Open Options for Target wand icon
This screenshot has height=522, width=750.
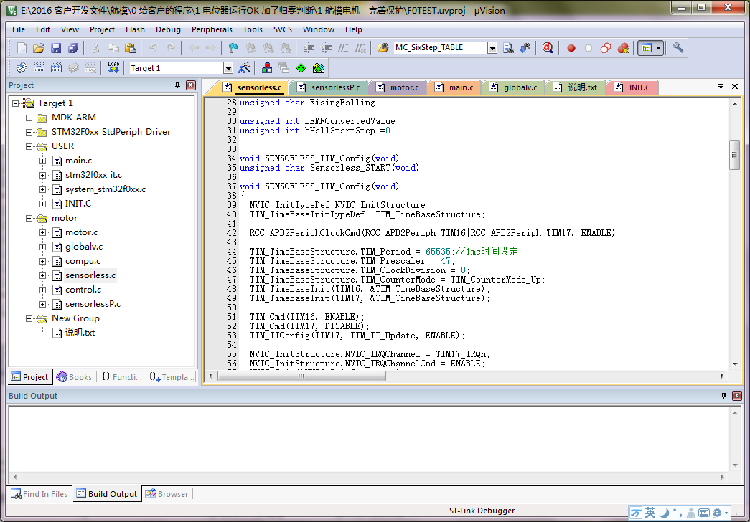(244, 67)
